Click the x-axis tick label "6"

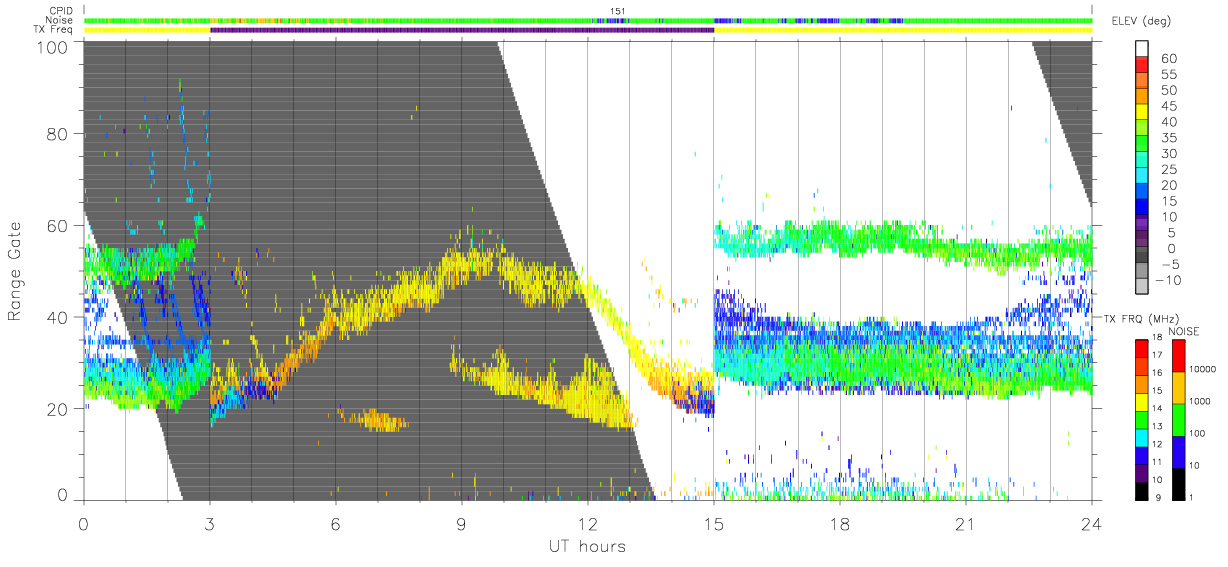click(x=335, y=523)
